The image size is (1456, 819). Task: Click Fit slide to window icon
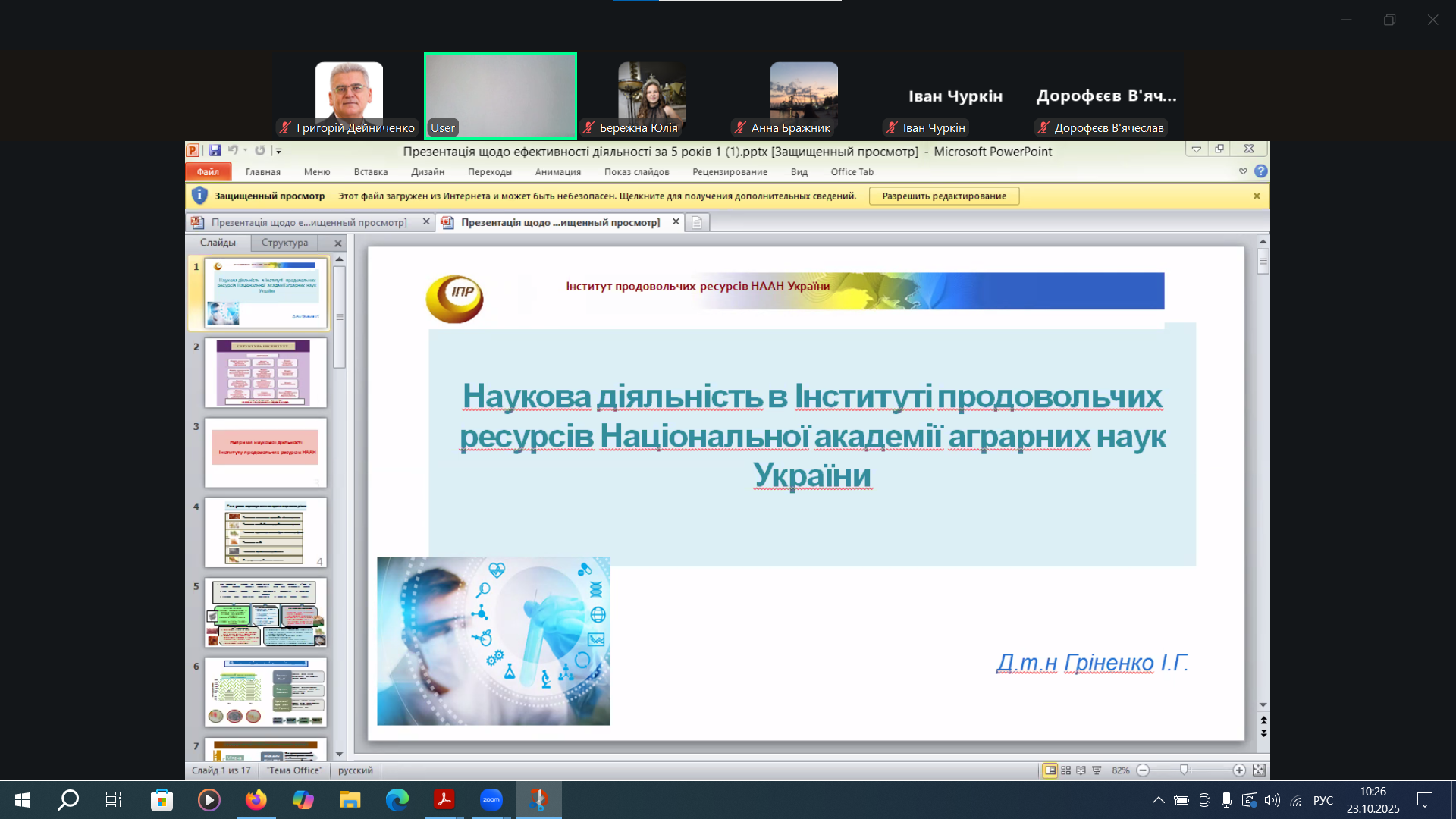coord(1259,770)
